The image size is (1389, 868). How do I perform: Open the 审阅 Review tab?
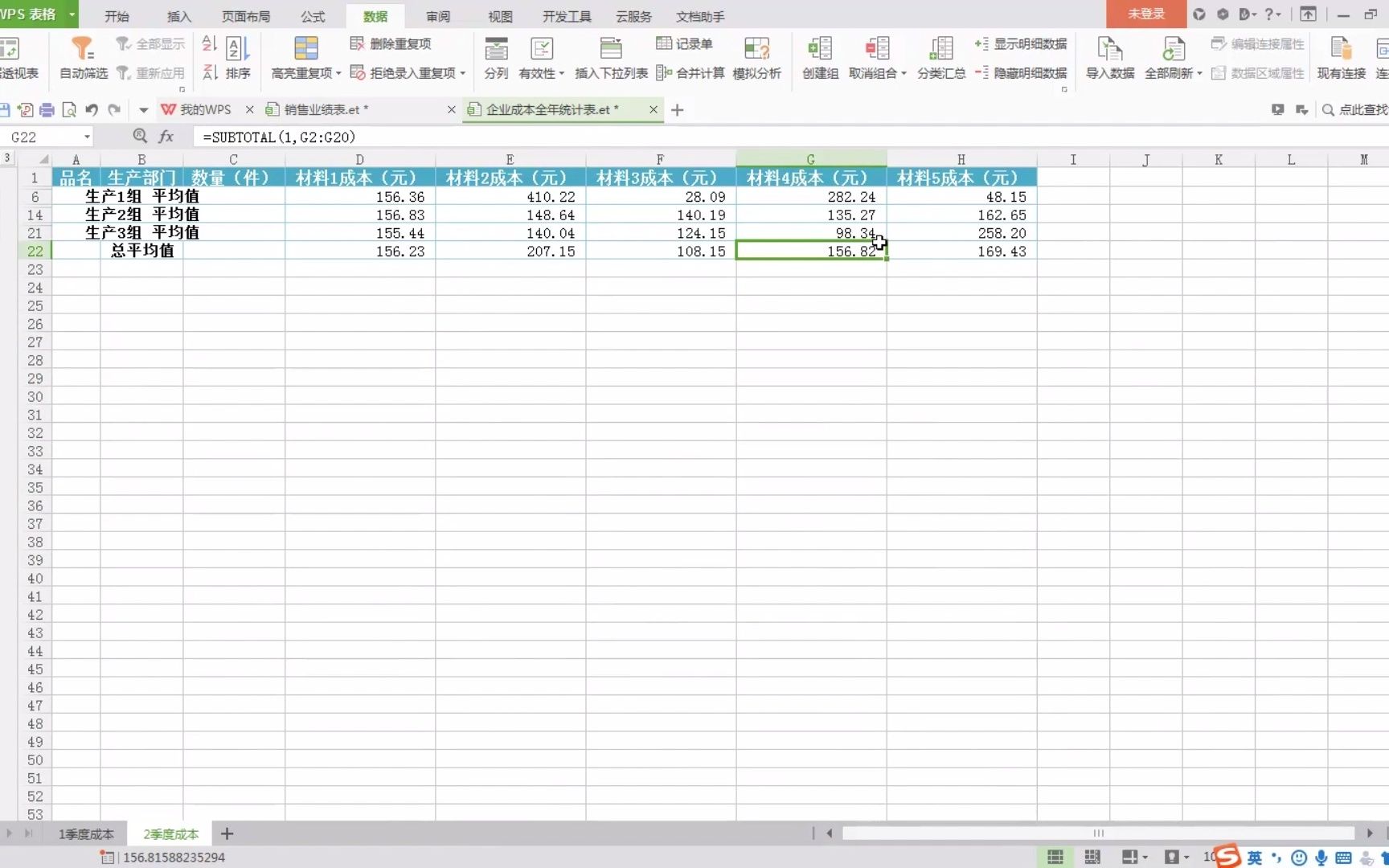pos(438,16)
